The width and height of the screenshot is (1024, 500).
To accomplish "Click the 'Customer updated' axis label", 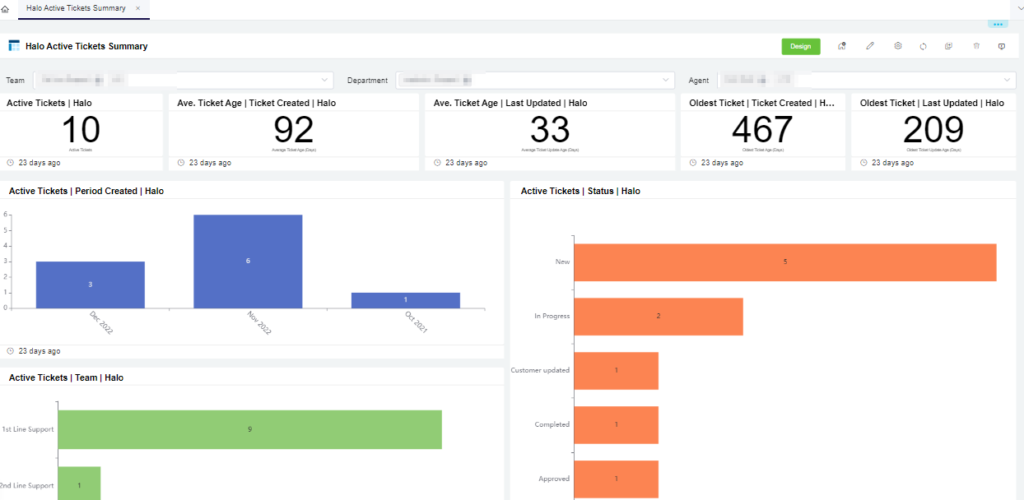I will [x=540, y=370].
